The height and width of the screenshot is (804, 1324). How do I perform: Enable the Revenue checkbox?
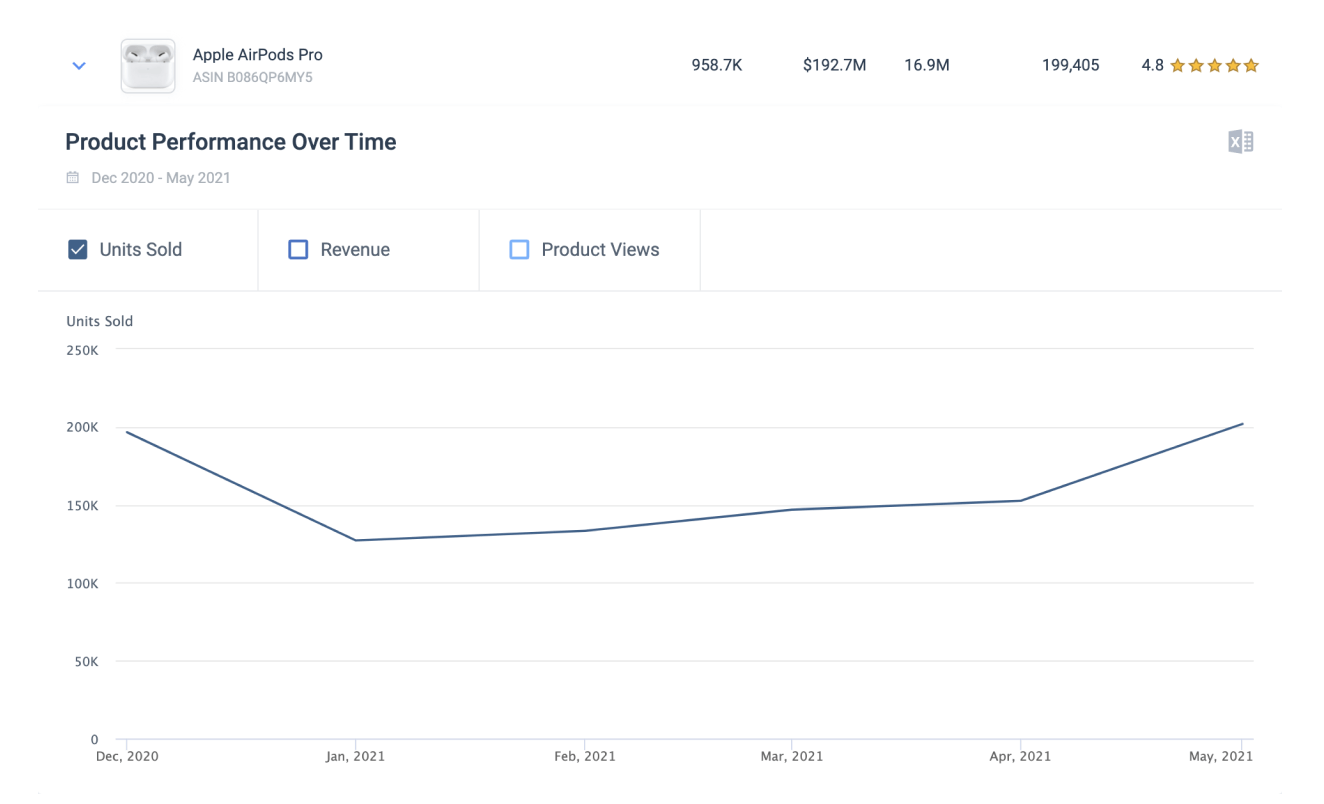(298, 250)
